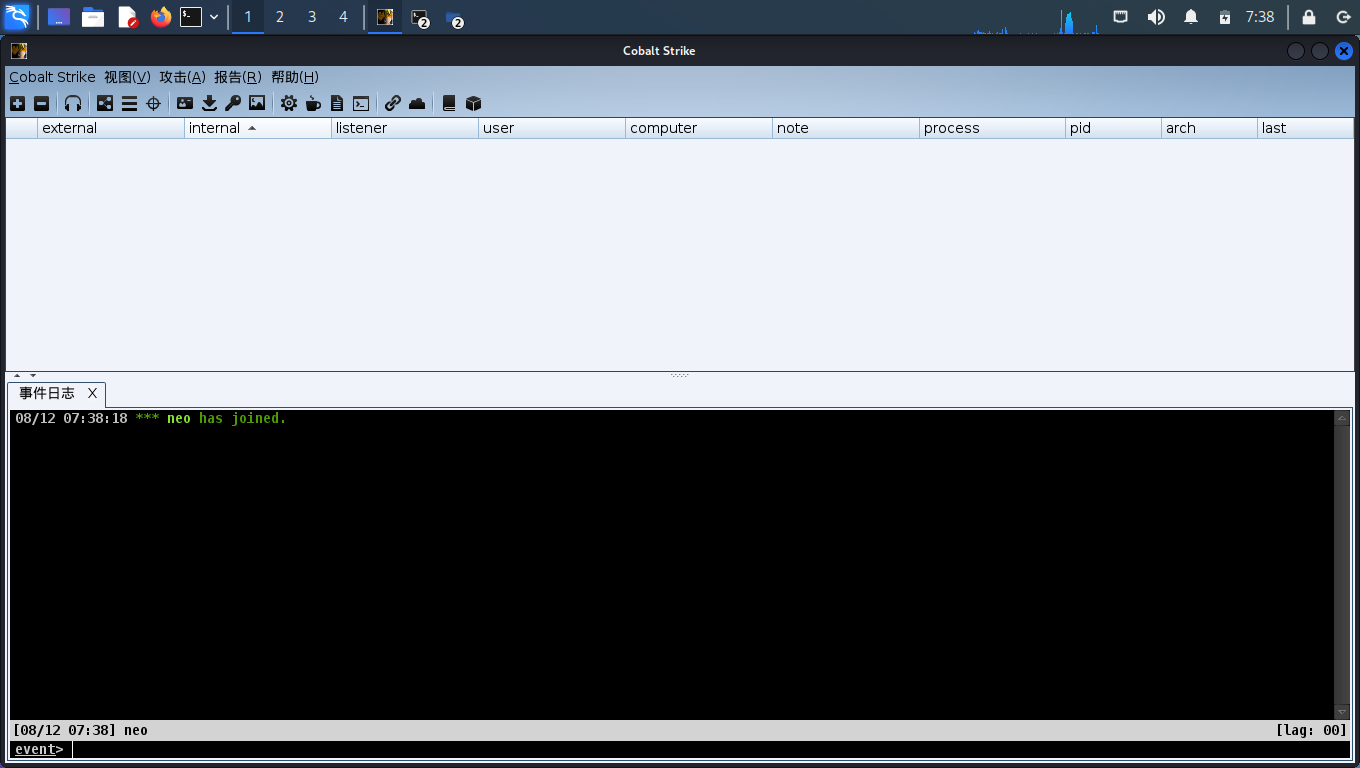Expand top pane with splitter down arrow
Viewport: 1360px width, 768px height.
click(33, 376)
